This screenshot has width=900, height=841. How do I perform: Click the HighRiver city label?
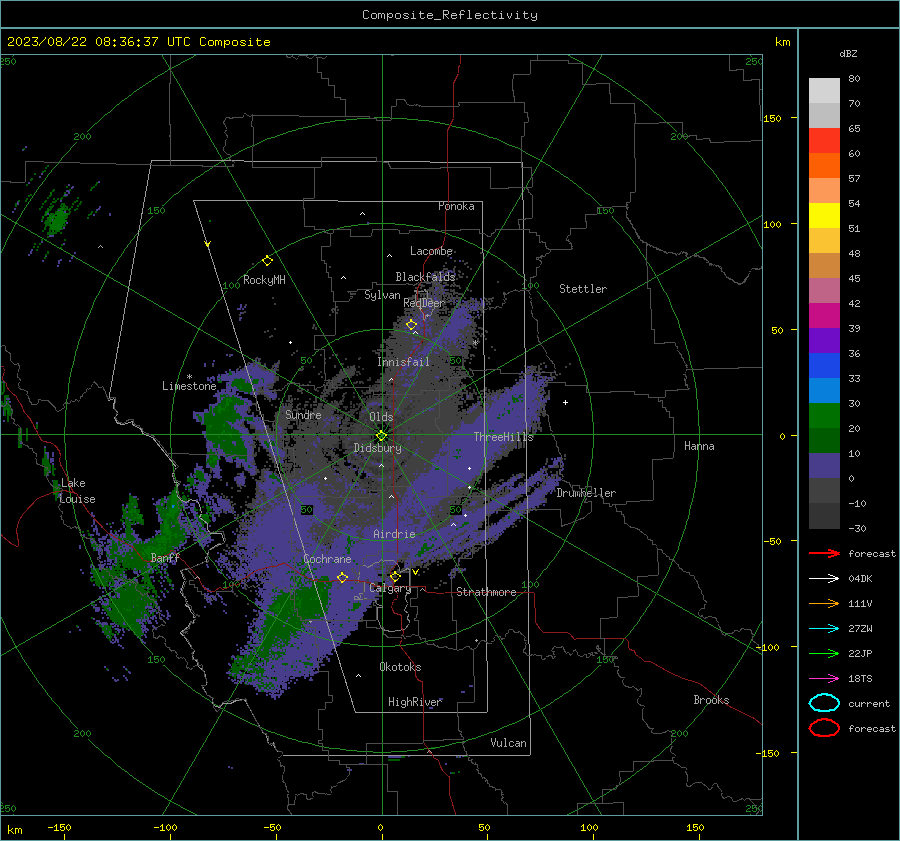coord(414,702)
